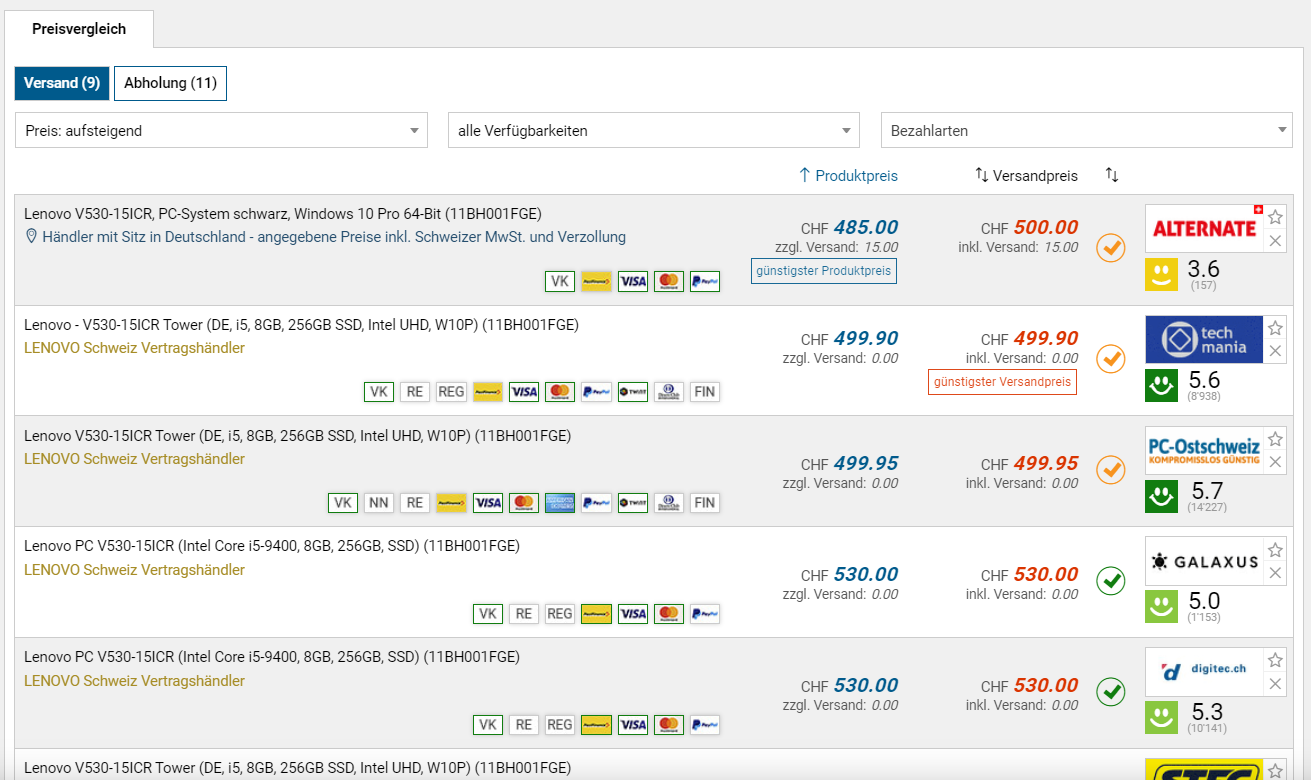Click the green smiley rating for PC-Ostschweiz

click(1161, 497)
